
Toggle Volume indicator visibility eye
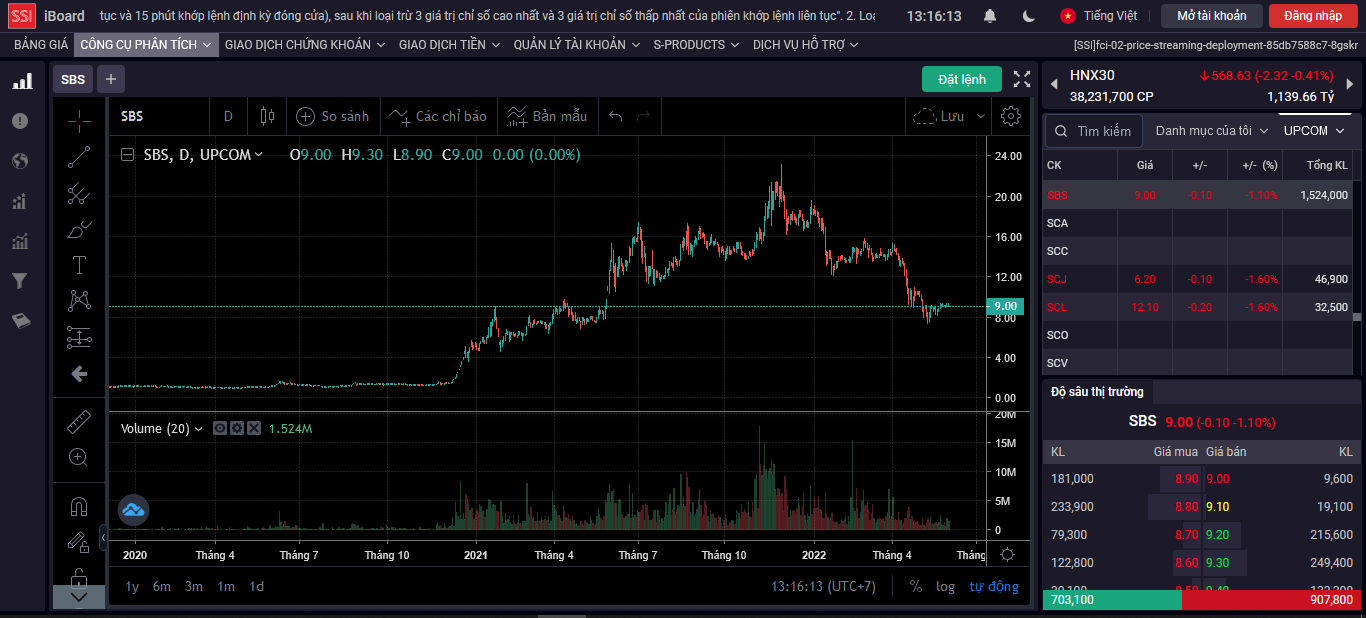pos(220,428)
